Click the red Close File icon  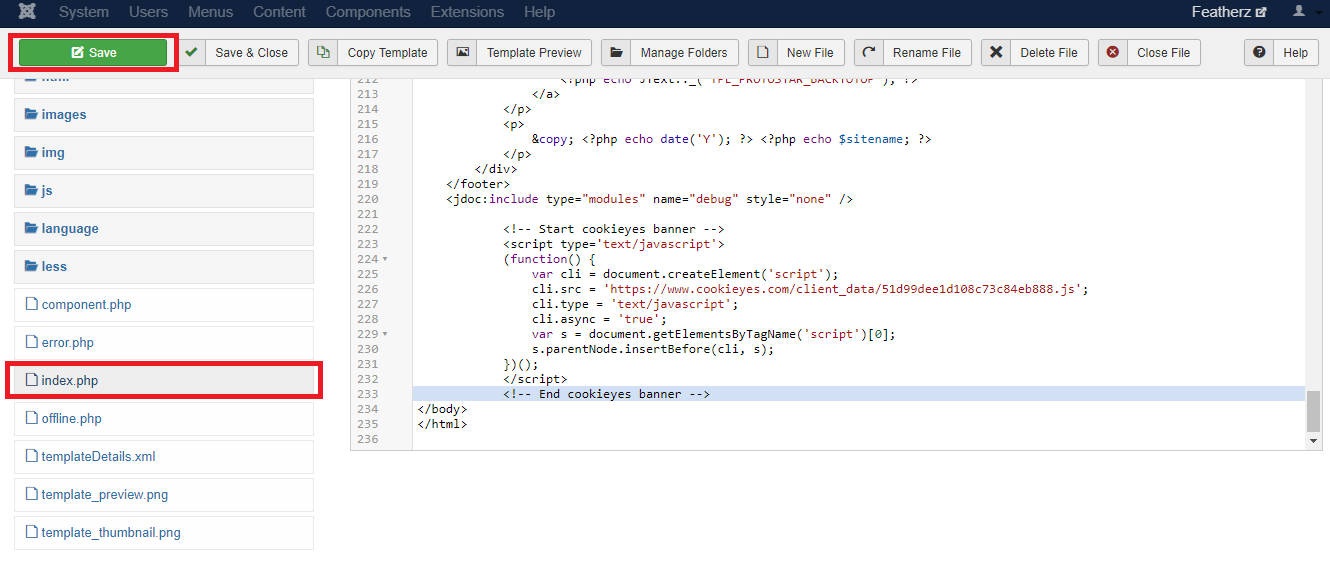pos(1112,52)
